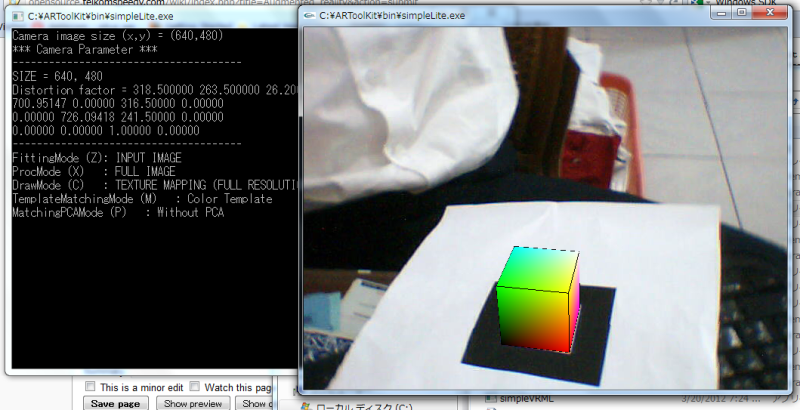Click the partially hidden Show changes button
This screenshot has height=410, width=800.
pyautogui.click(x=258, y=403)
